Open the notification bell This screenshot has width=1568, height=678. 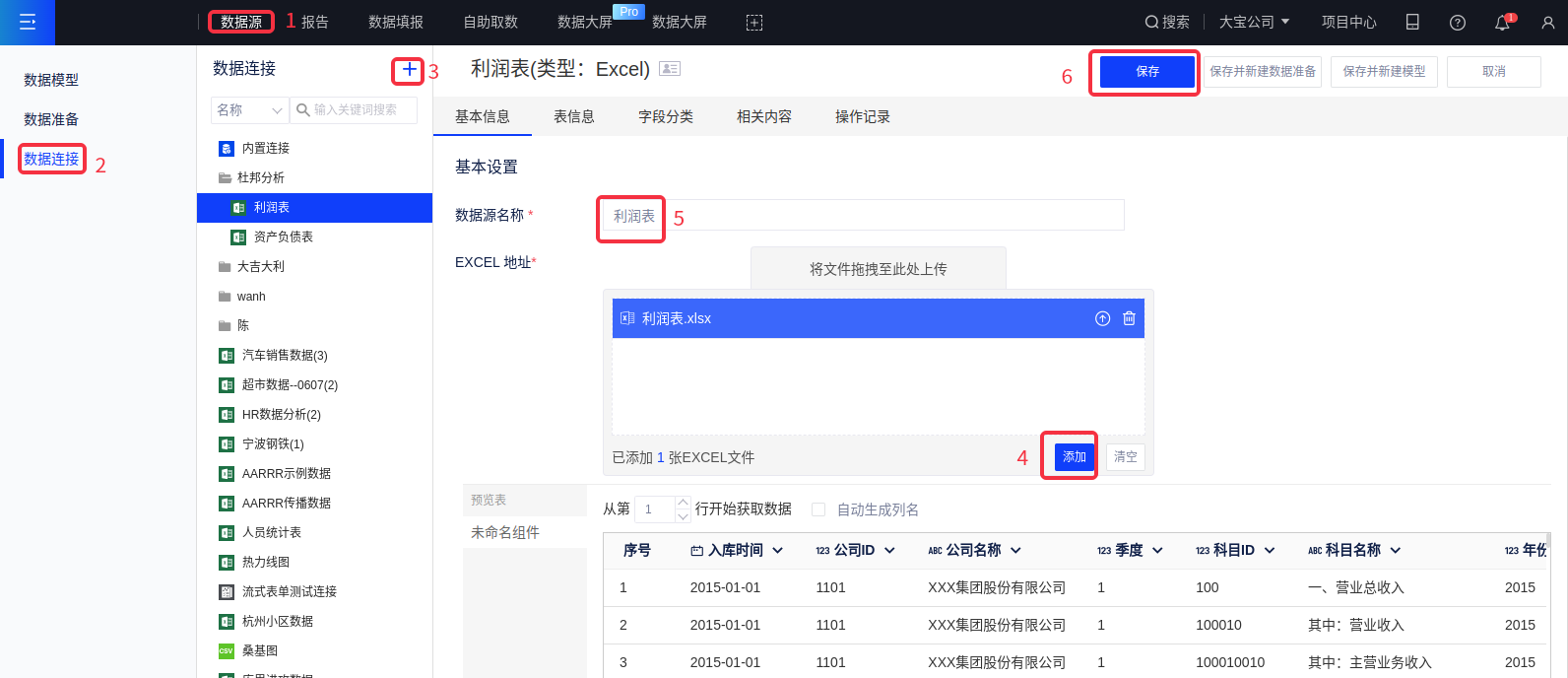pos(1502,23)
